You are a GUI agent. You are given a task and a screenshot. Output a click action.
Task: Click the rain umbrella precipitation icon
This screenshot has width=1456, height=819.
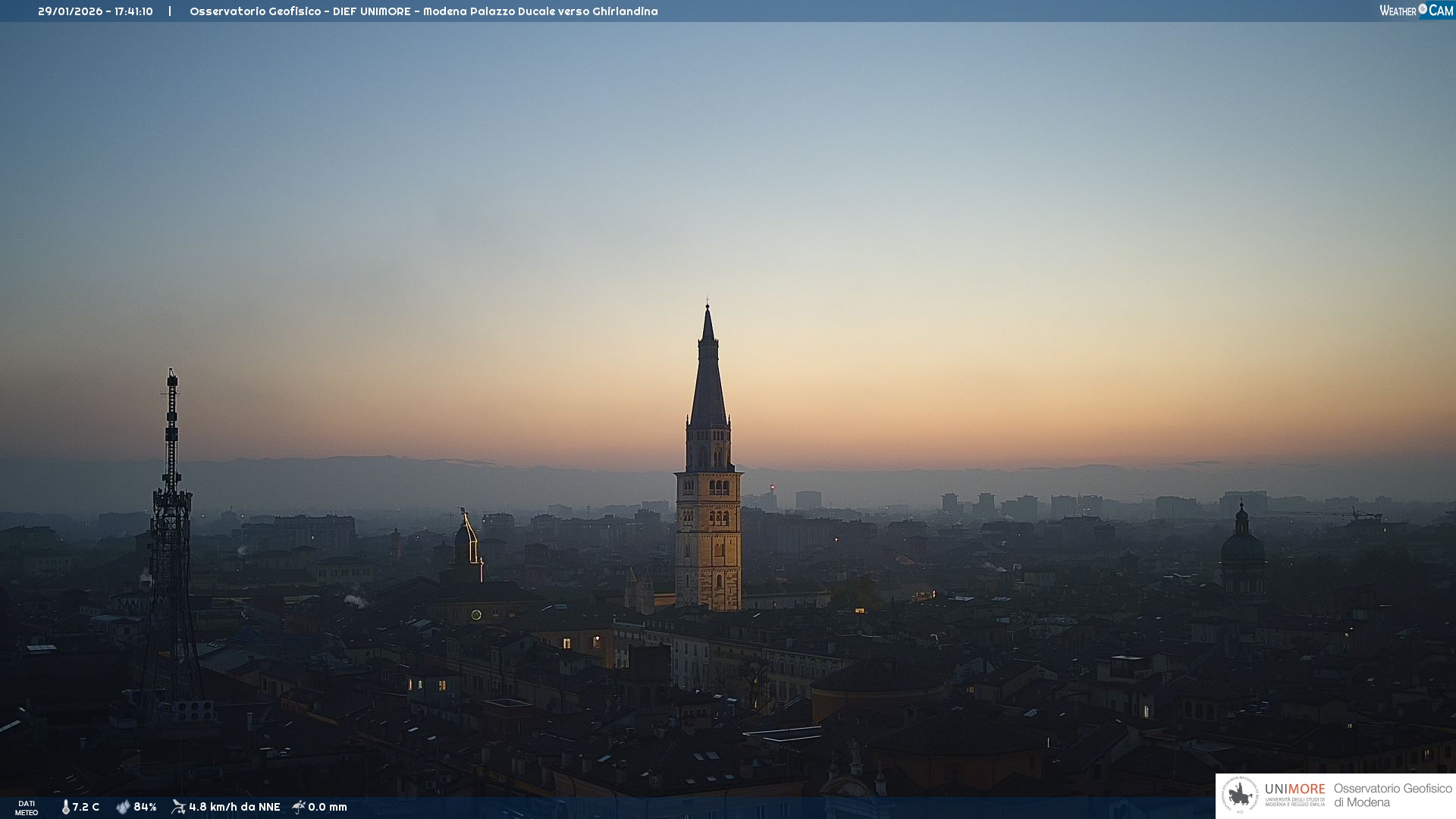pyautogui.click(x=299, y=807)
